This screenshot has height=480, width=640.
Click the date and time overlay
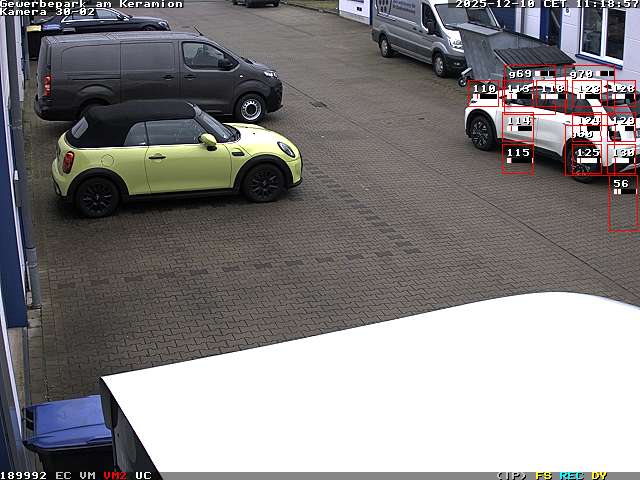pos(546,4)
